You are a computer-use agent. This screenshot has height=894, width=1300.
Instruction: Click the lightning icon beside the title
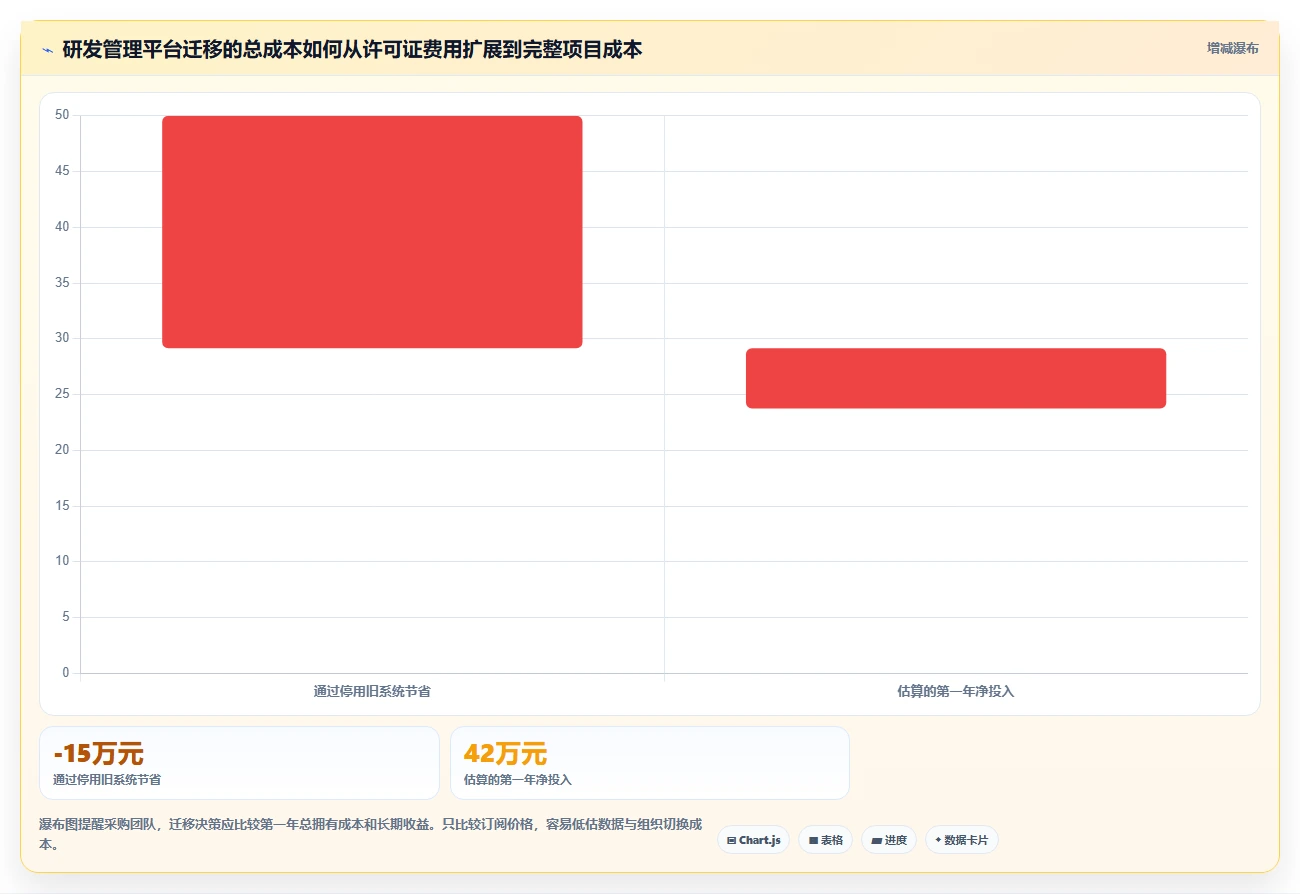click(47, 50)
